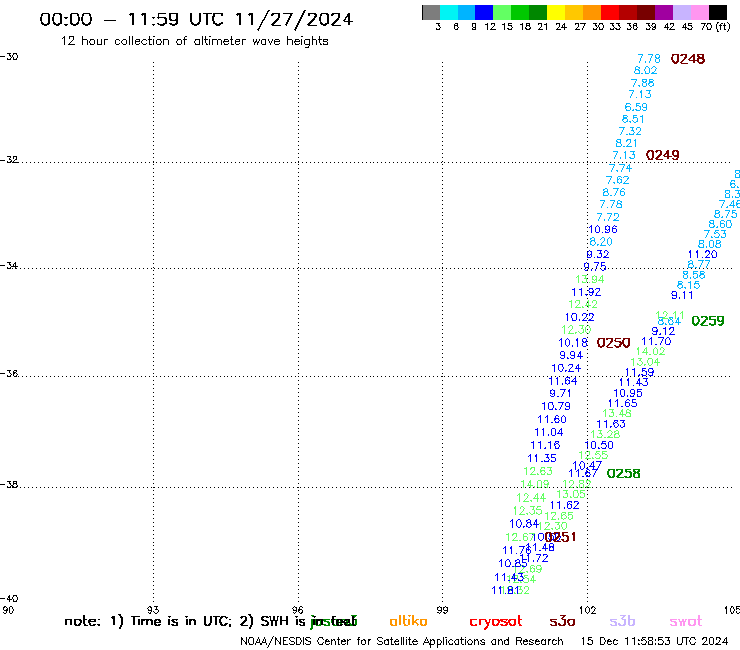
Task: Click wave height value 10.96
Action: pyautogui.click(x=603, y=229)
